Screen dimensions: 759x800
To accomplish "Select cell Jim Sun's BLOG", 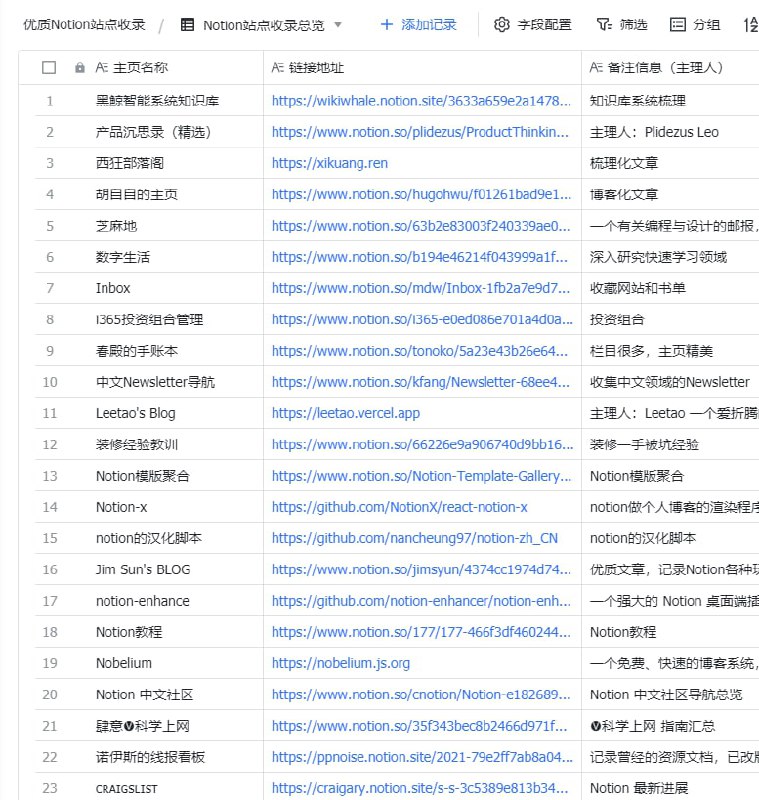I will point(143,569).
